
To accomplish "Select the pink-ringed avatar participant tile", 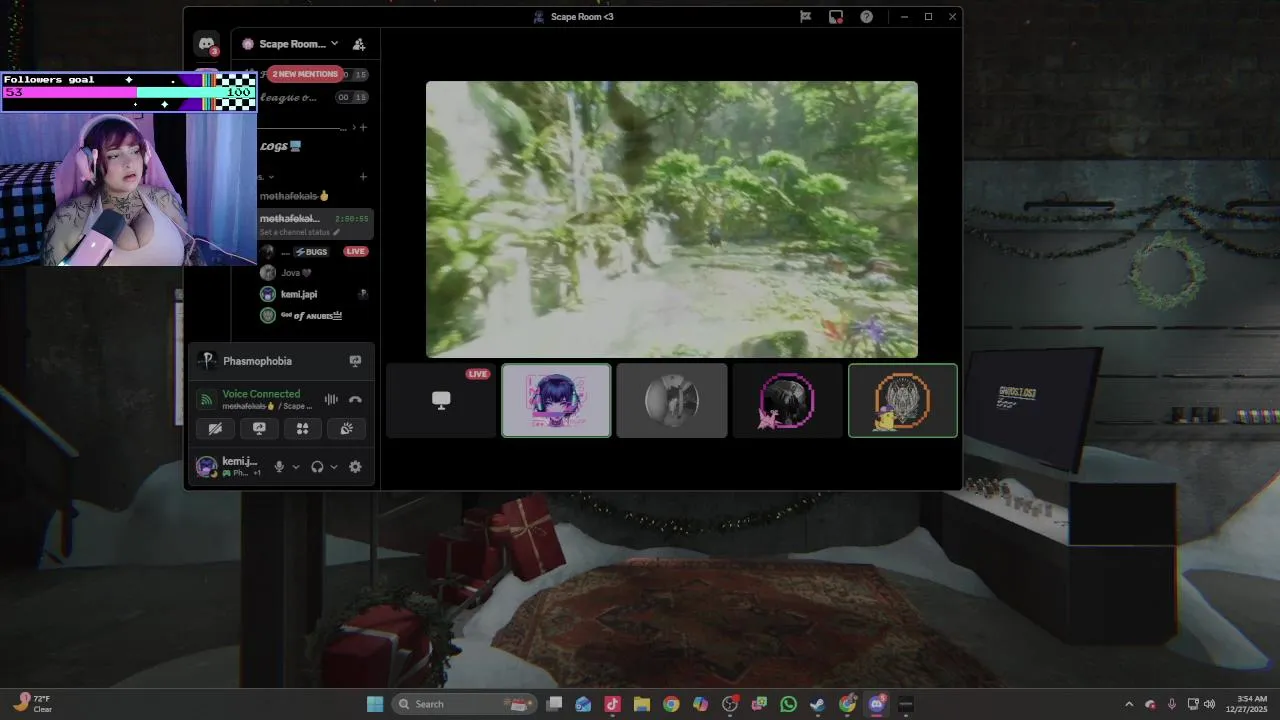I will [x=787, y=400].
